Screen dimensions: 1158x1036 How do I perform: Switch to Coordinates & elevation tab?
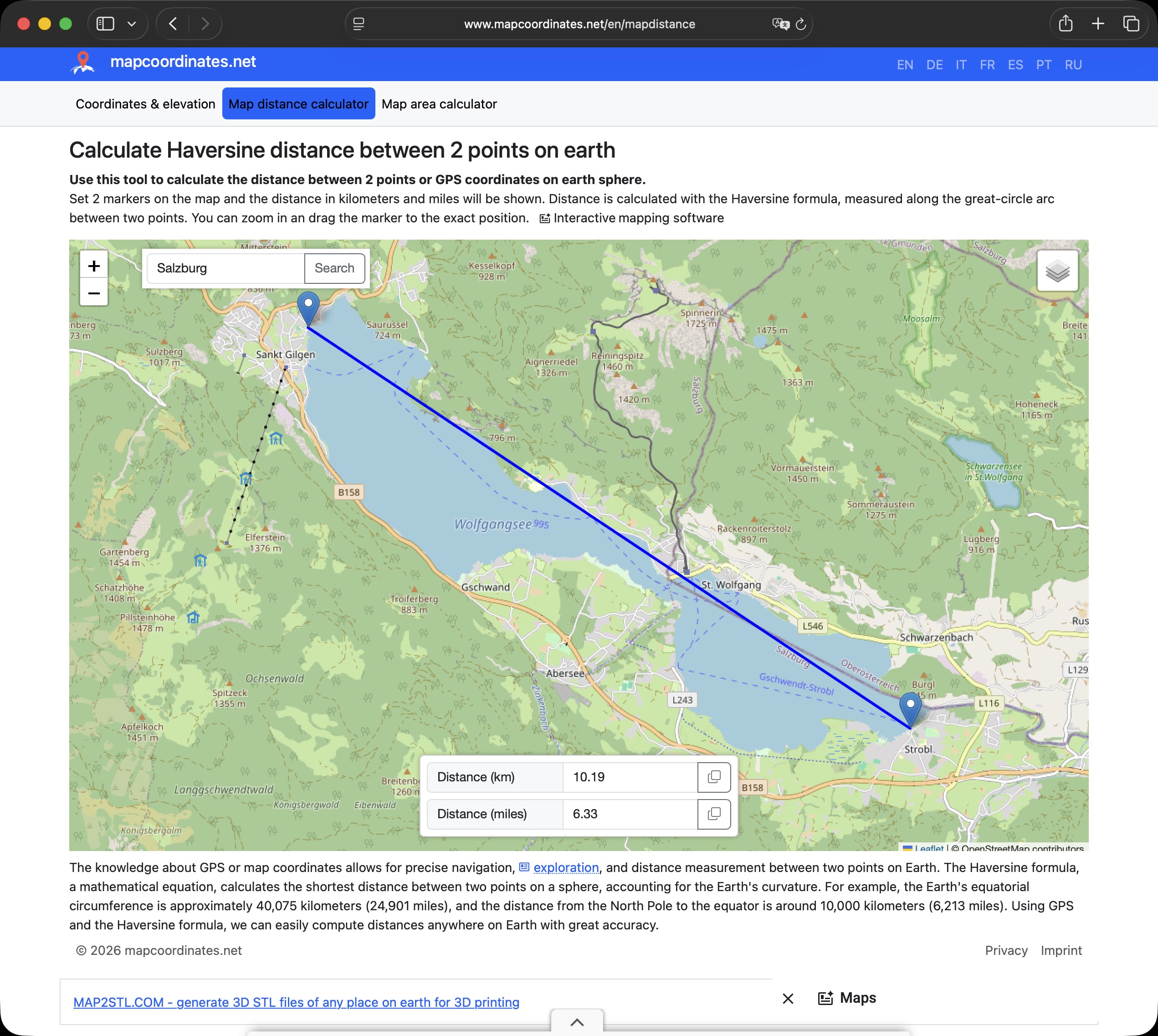(x=145, y=103)
